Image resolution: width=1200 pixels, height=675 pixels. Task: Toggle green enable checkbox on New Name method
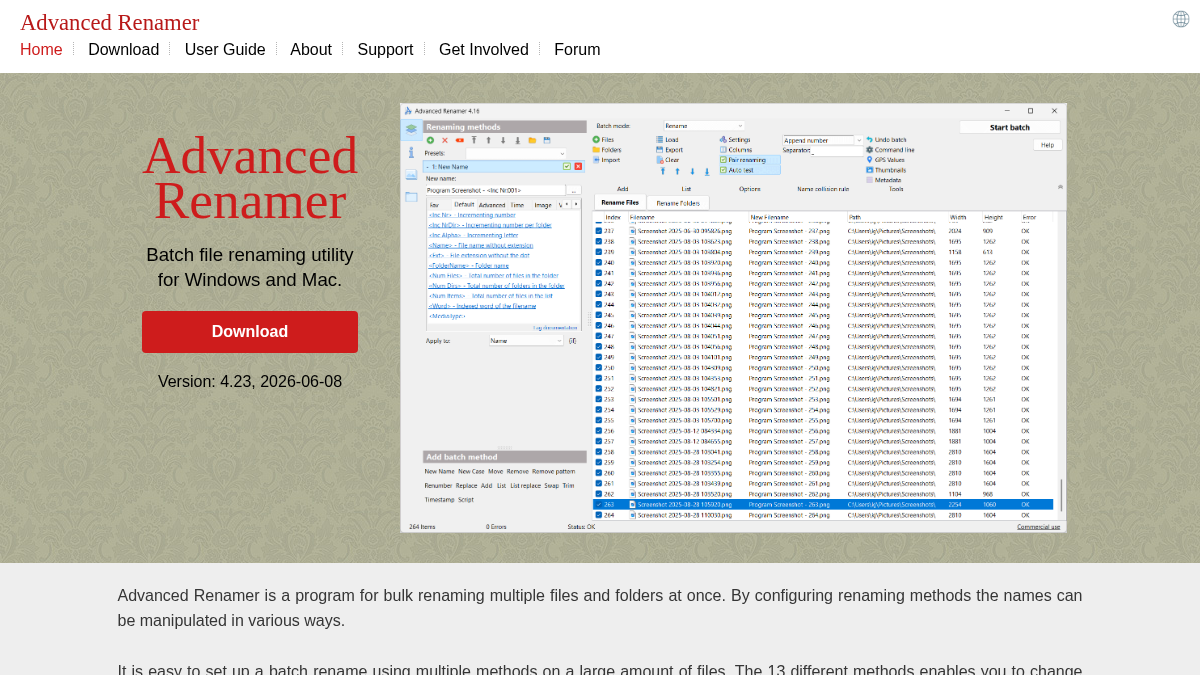tap(567, 166)
